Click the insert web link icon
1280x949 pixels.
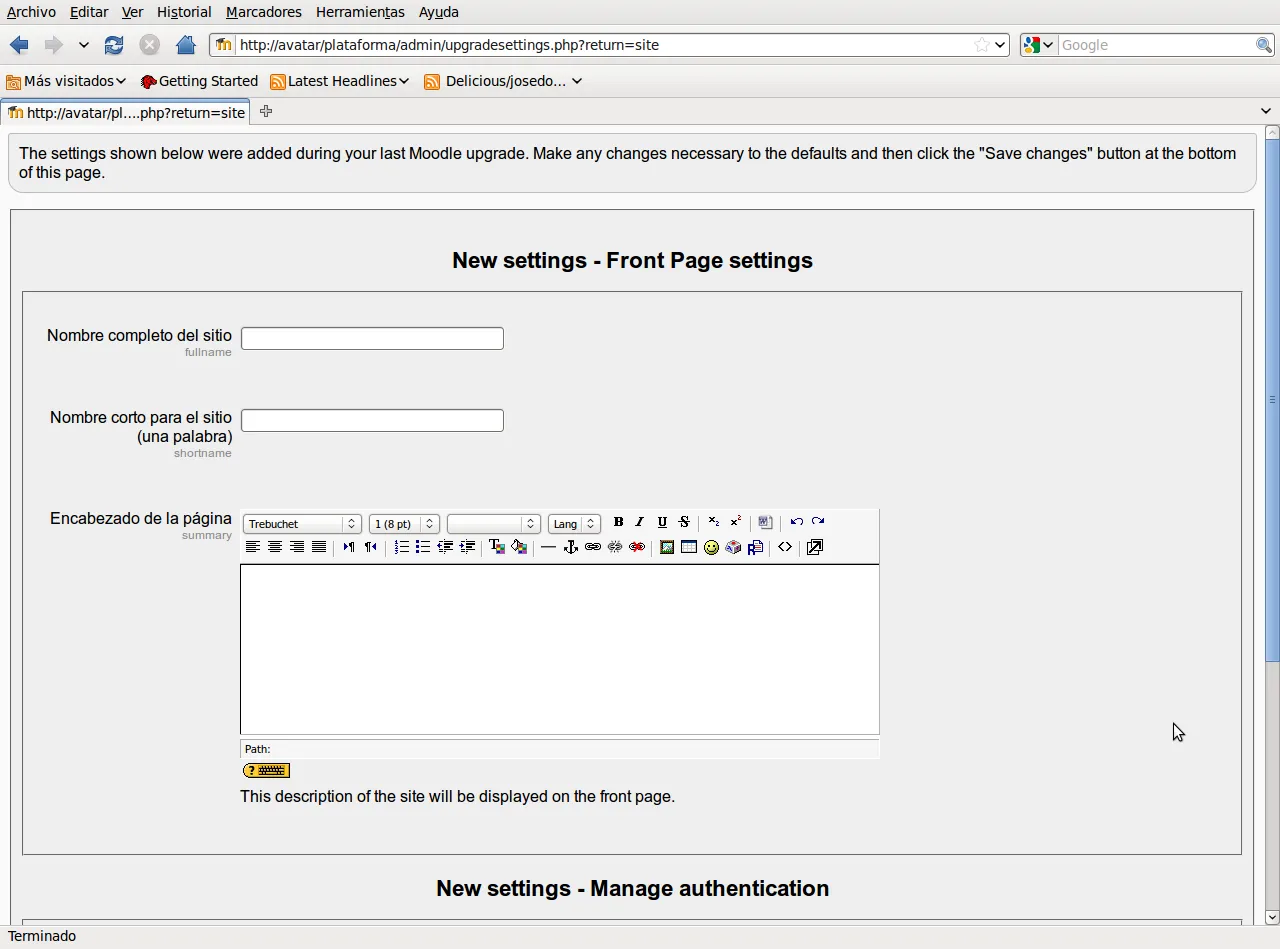(593, 547)
